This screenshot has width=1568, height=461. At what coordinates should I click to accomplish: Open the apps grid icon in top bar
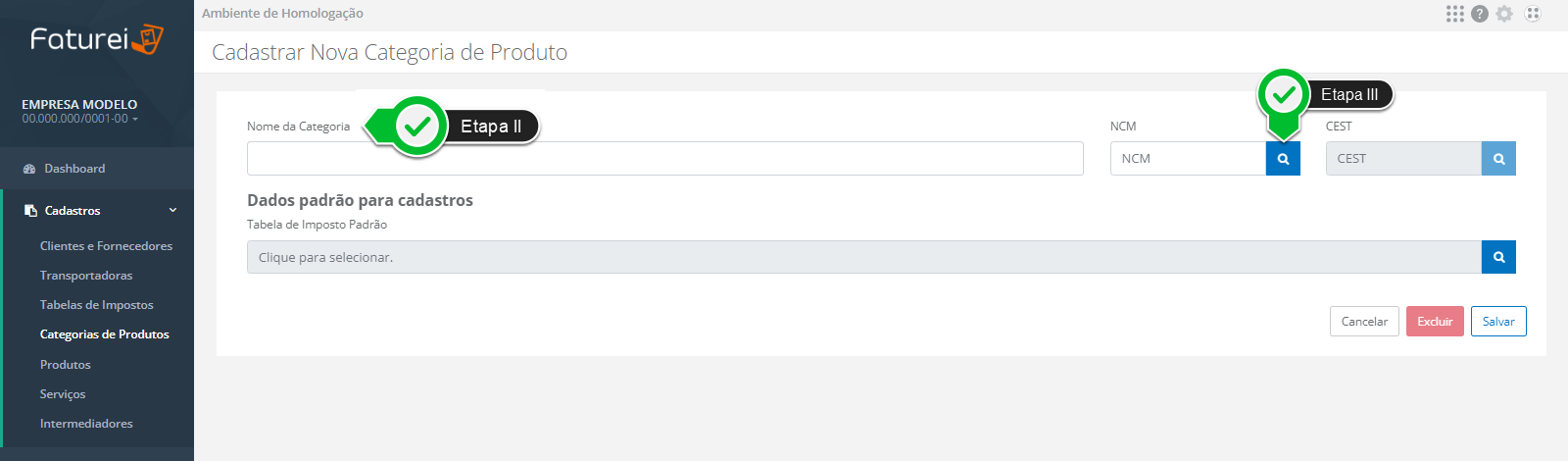[x=1454, y=14]
